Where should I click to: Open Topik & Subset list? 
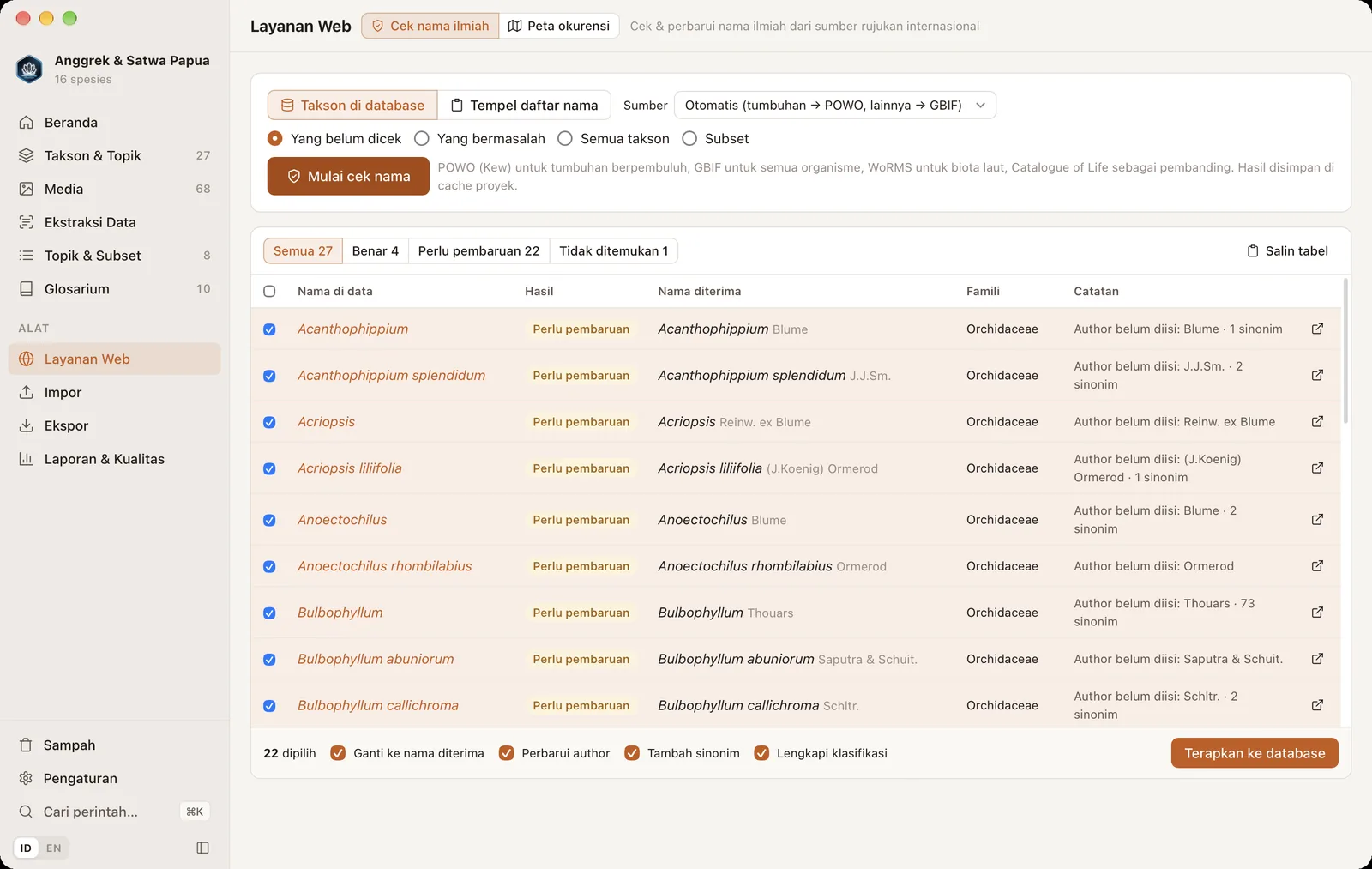pos(114,256)
